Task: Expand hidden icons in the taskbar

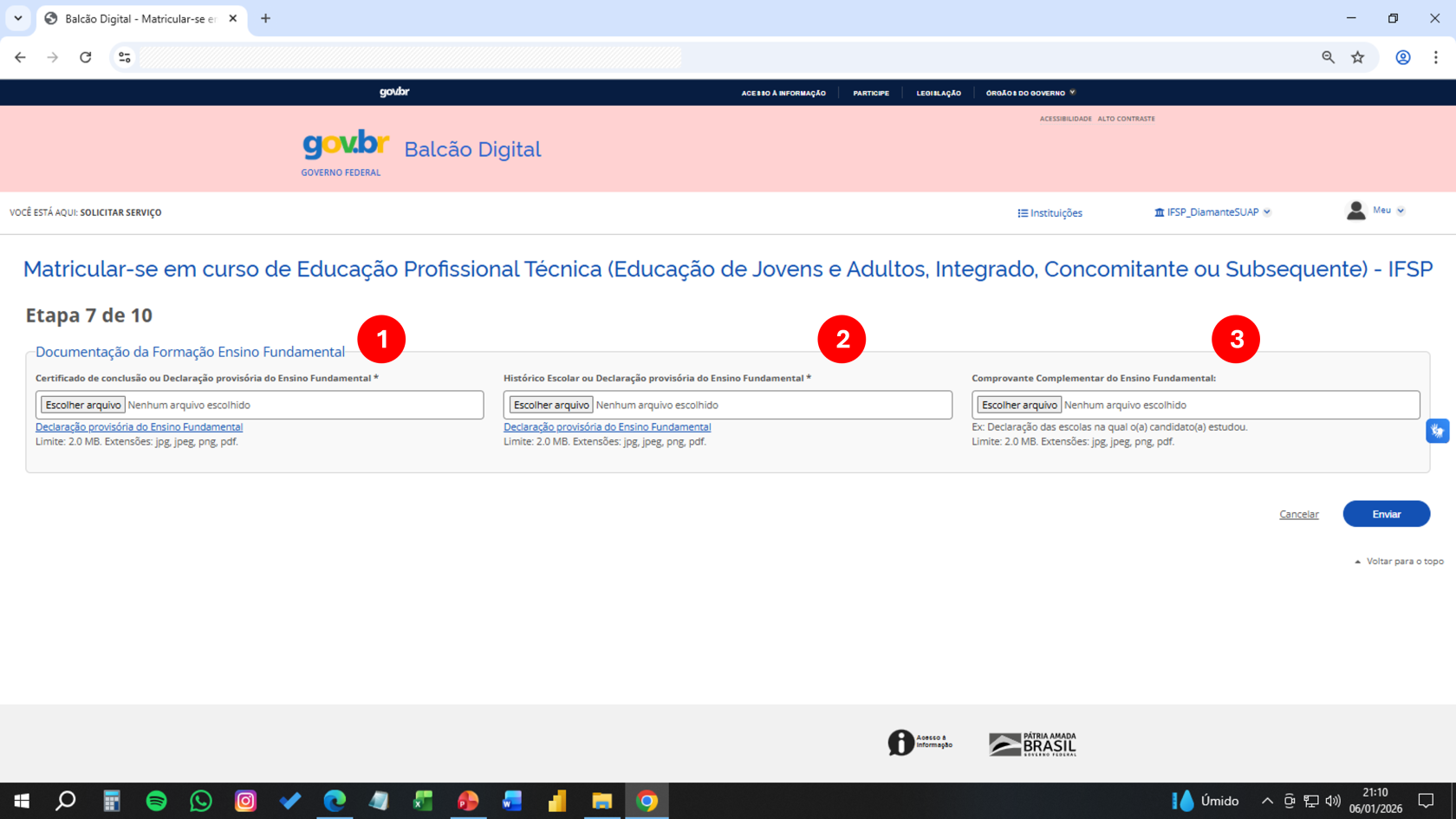Action: pyautogui.click(x=1266, y=801)
